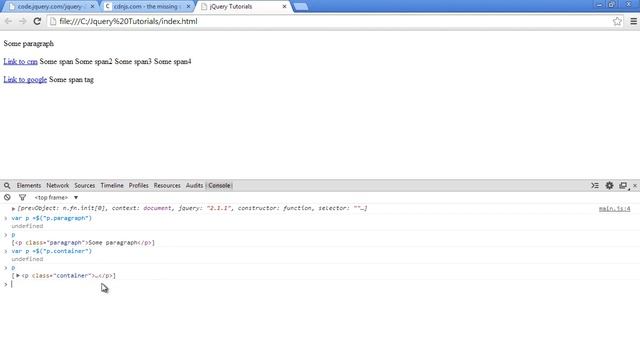Open the console filter funnel icon
Image resolution: width=640 pixels, height=360 pixels.
coord(22,197)
